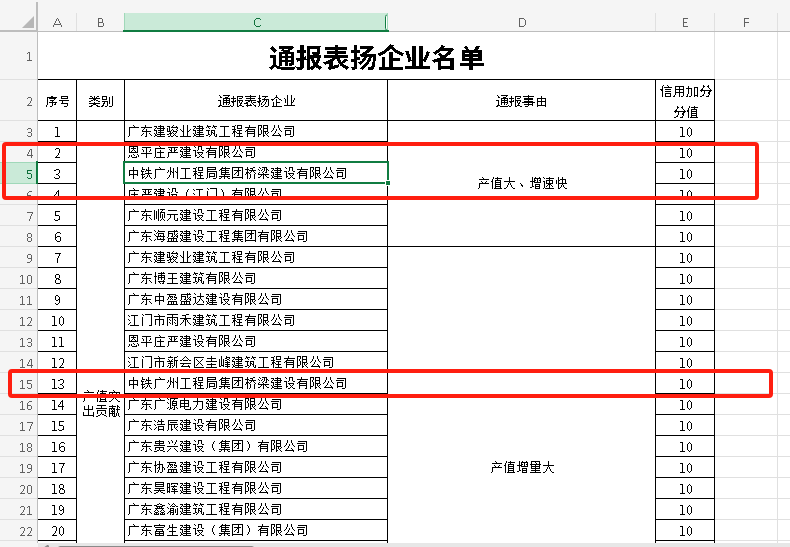Select cell 广东协盈建设工程有限公司
This screenshot has width=790, height=547.
[256, 467]
